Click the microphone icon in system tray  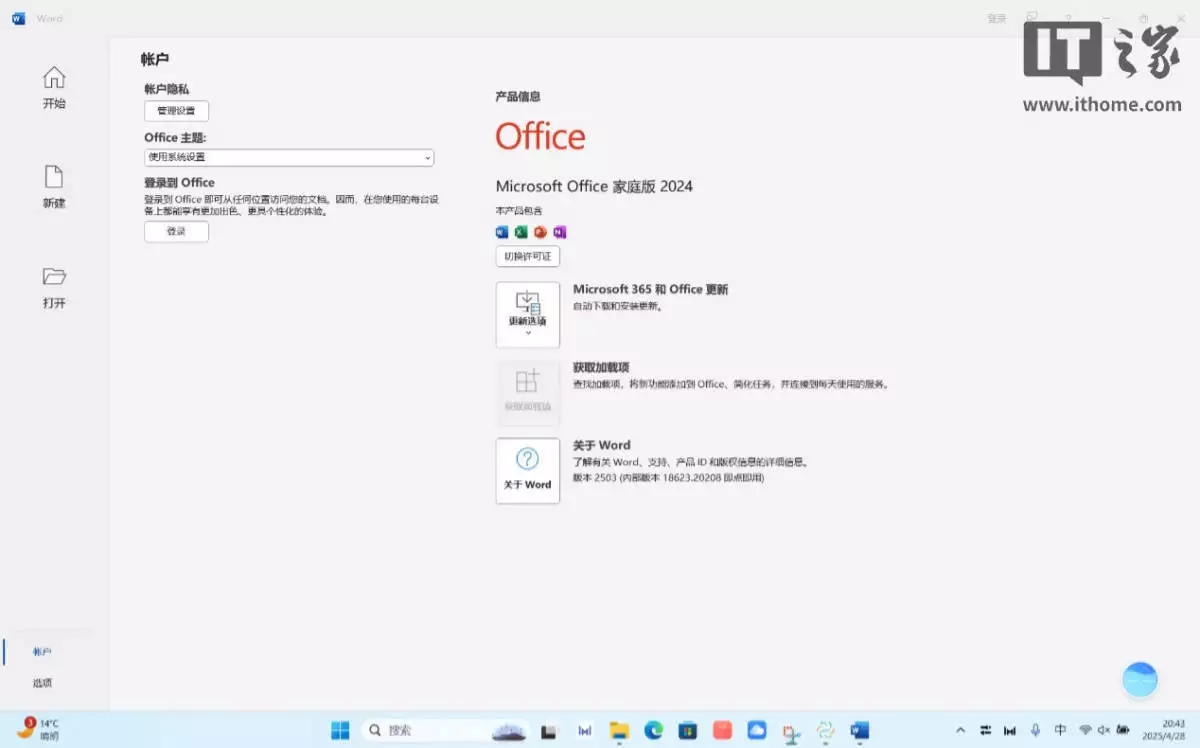pos(1035,730)
